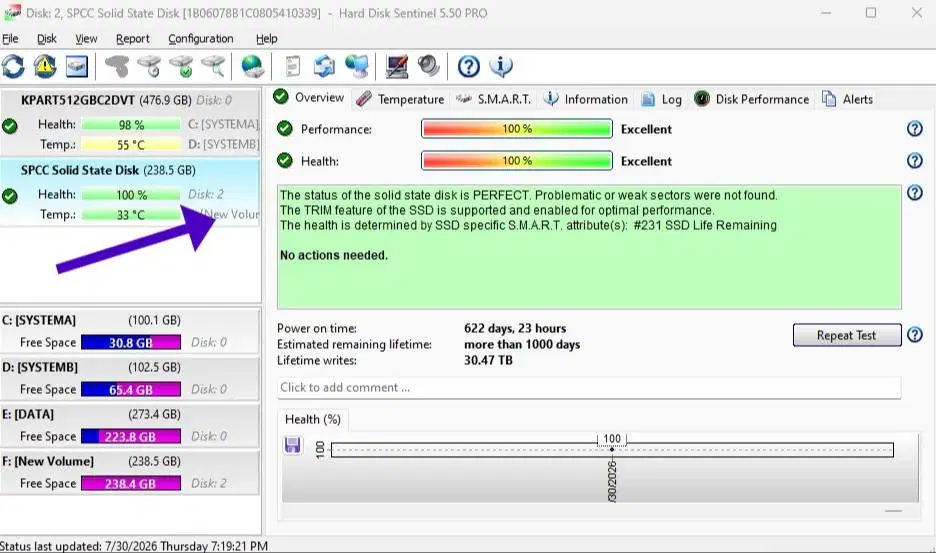Image resolution: width=936 pixels, height=553 pixels.
Task: Switch to the Temperature tab
Action: tap(400, 99)
